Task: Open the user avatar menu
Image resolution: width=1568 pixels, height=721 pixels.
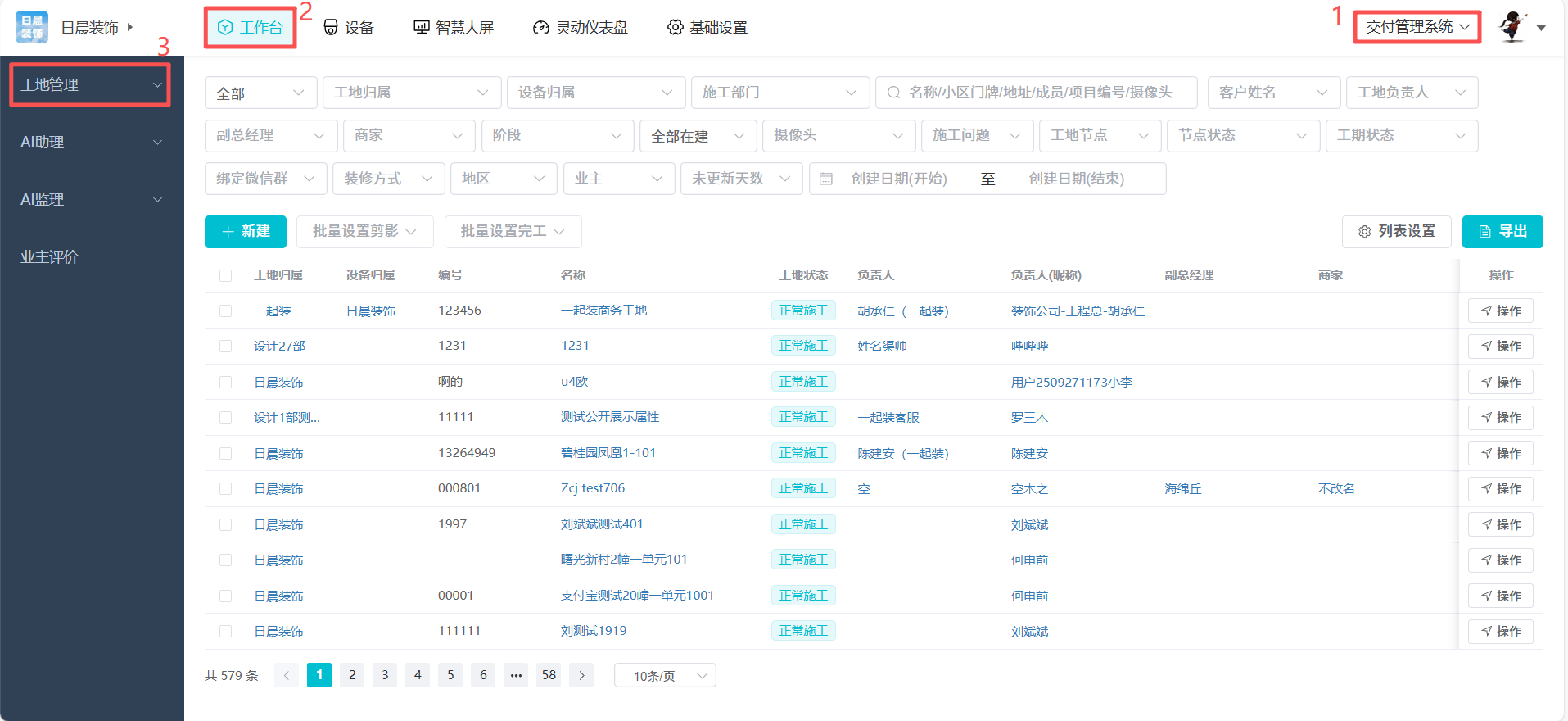Action: pyautogui.click(x=1513, y=27)
